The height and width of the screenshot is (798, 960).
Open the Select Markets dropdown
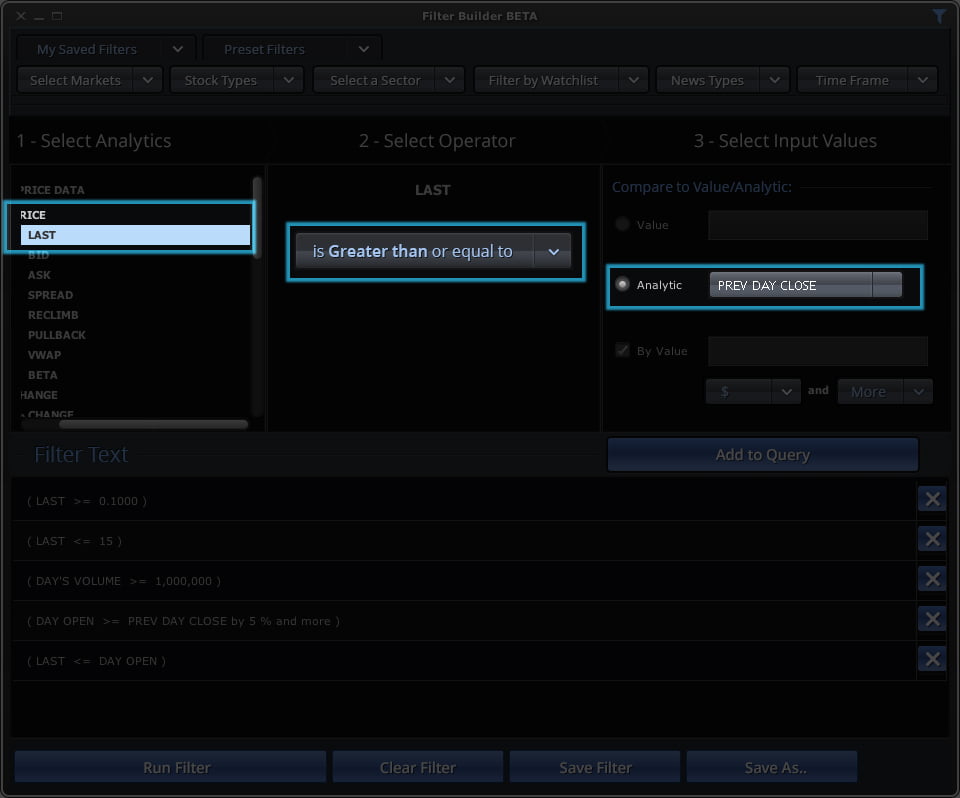point(89,80)
